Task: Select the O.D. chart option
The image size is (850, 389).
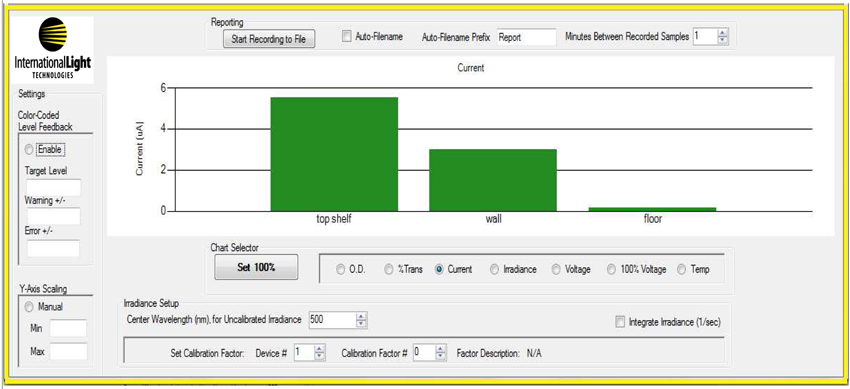Action: (x=340, y=269)
